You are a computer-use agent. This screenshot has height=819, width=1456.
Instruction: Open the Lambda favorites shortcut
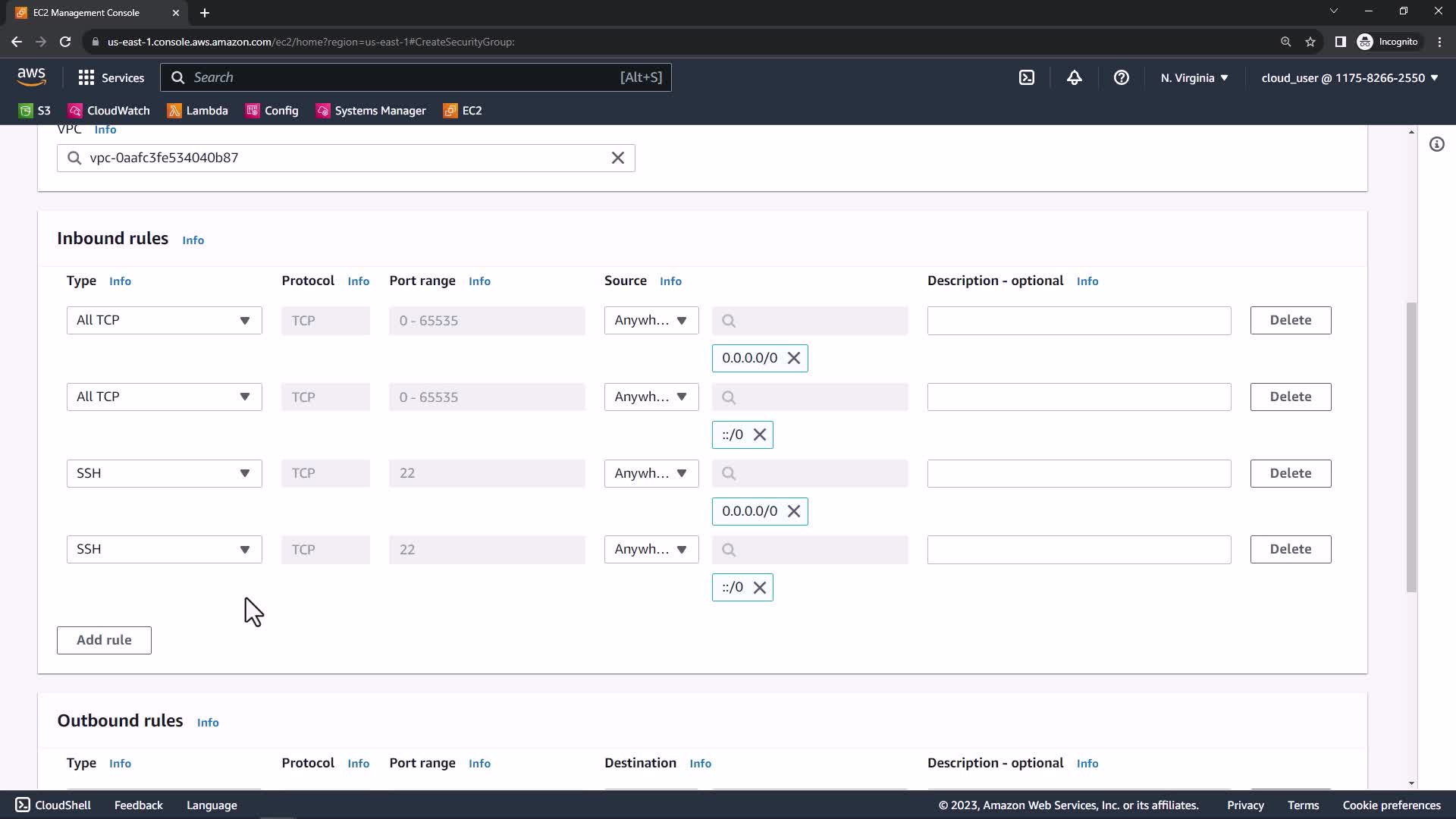(198, 111)
